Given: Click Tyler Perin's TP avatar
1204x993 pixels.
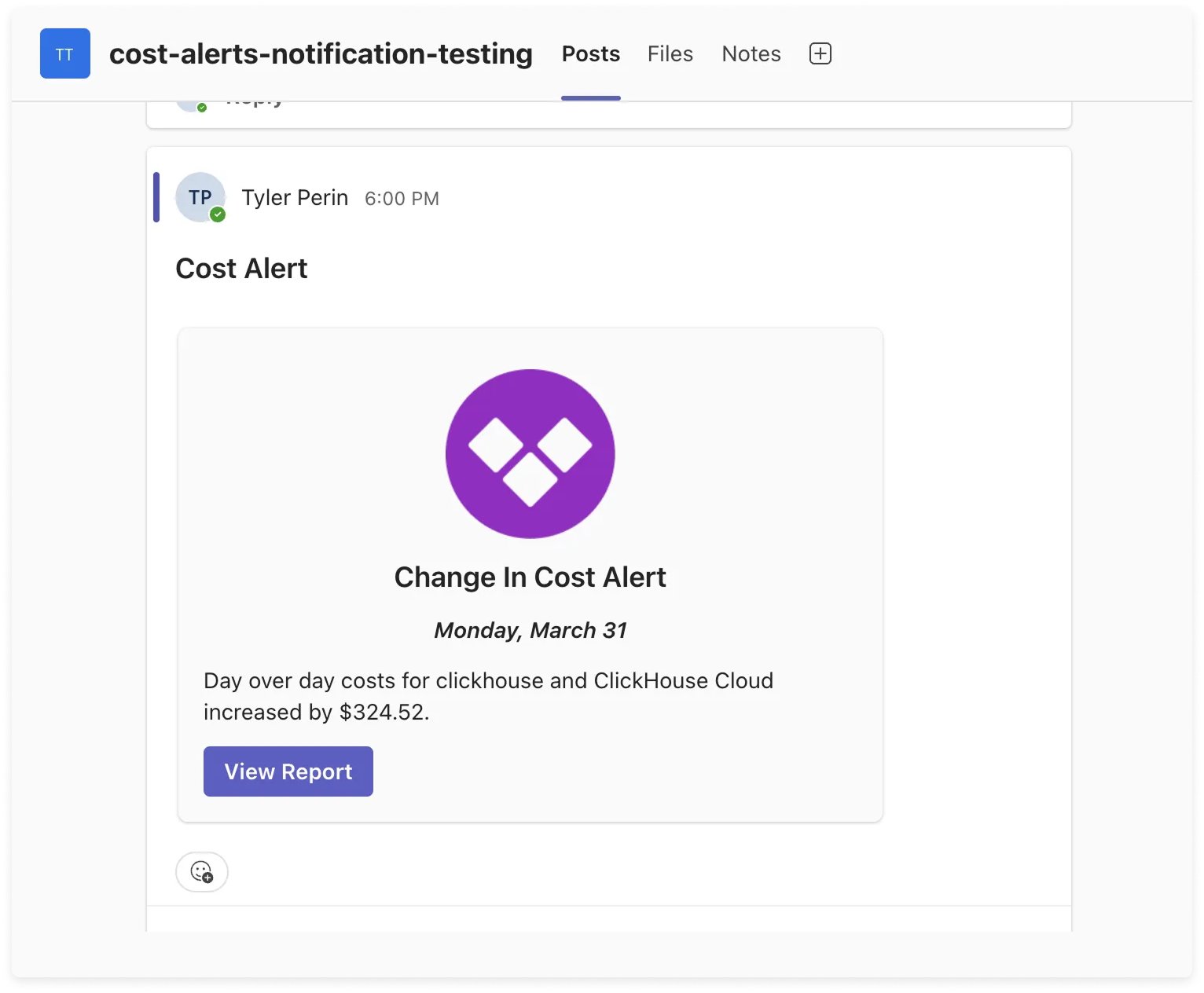Looking at the screenshot, I should (x=200, y=197).
